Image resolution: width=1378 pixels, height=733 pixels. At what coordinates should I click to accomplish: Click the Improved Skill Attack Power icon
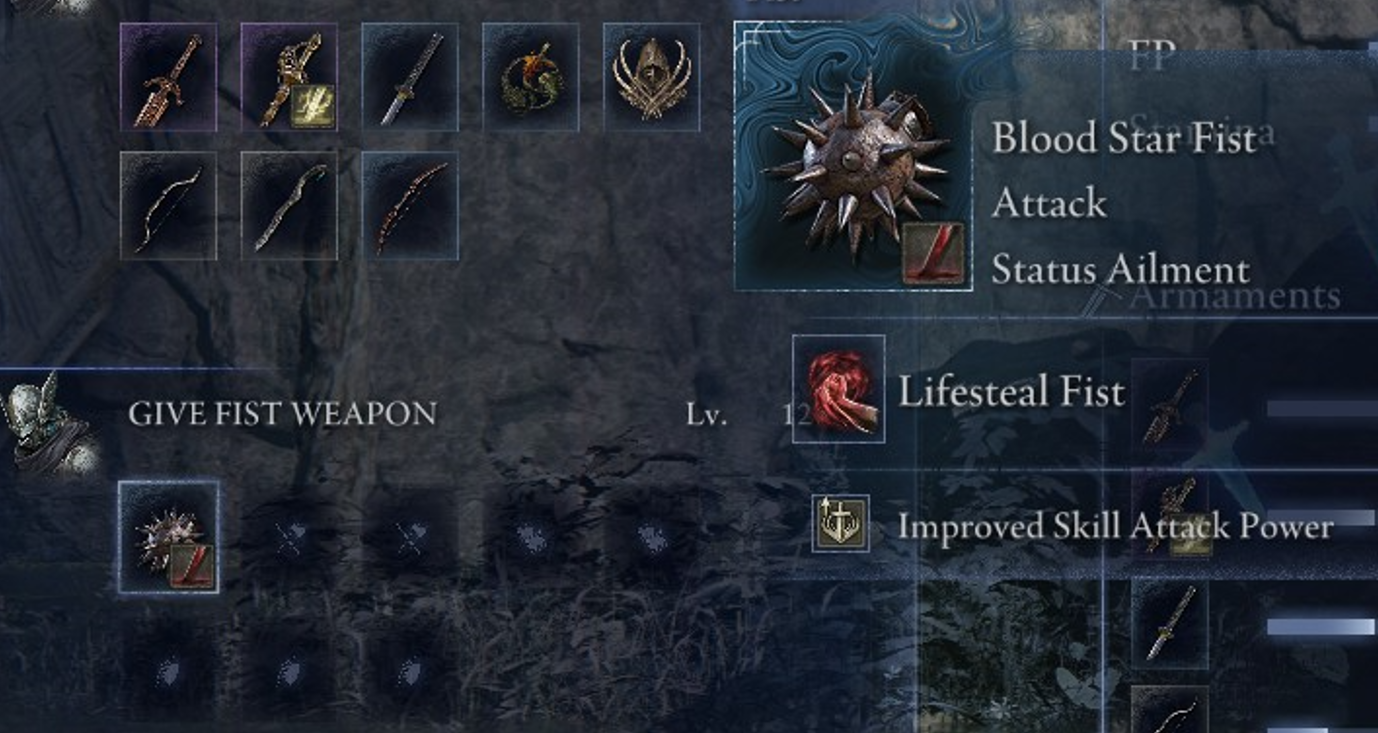click(x=840, y=523)
